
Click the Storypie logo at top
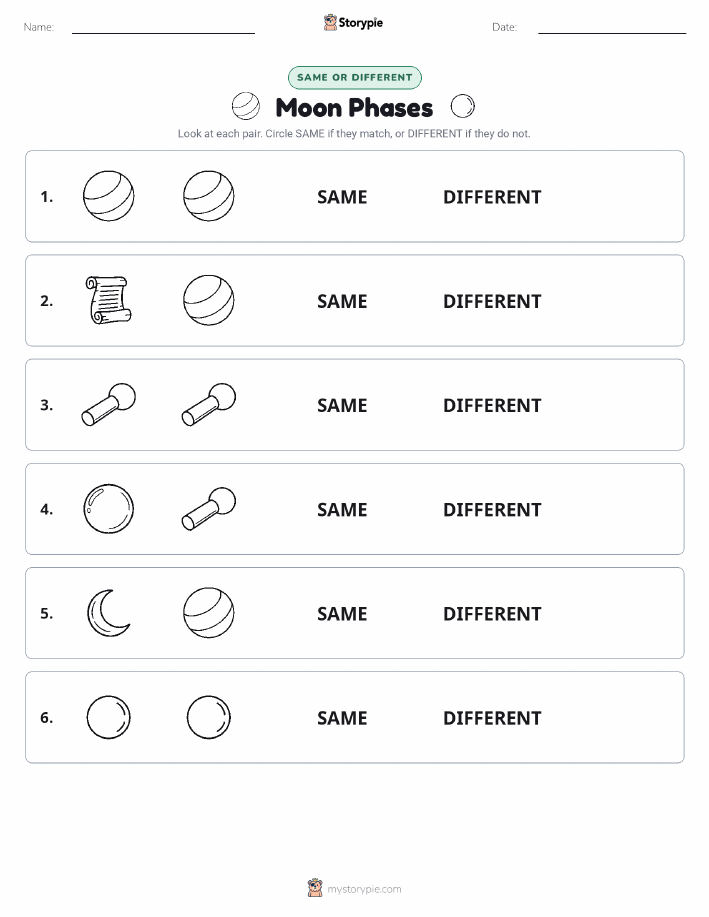click(x=353, y=23)
